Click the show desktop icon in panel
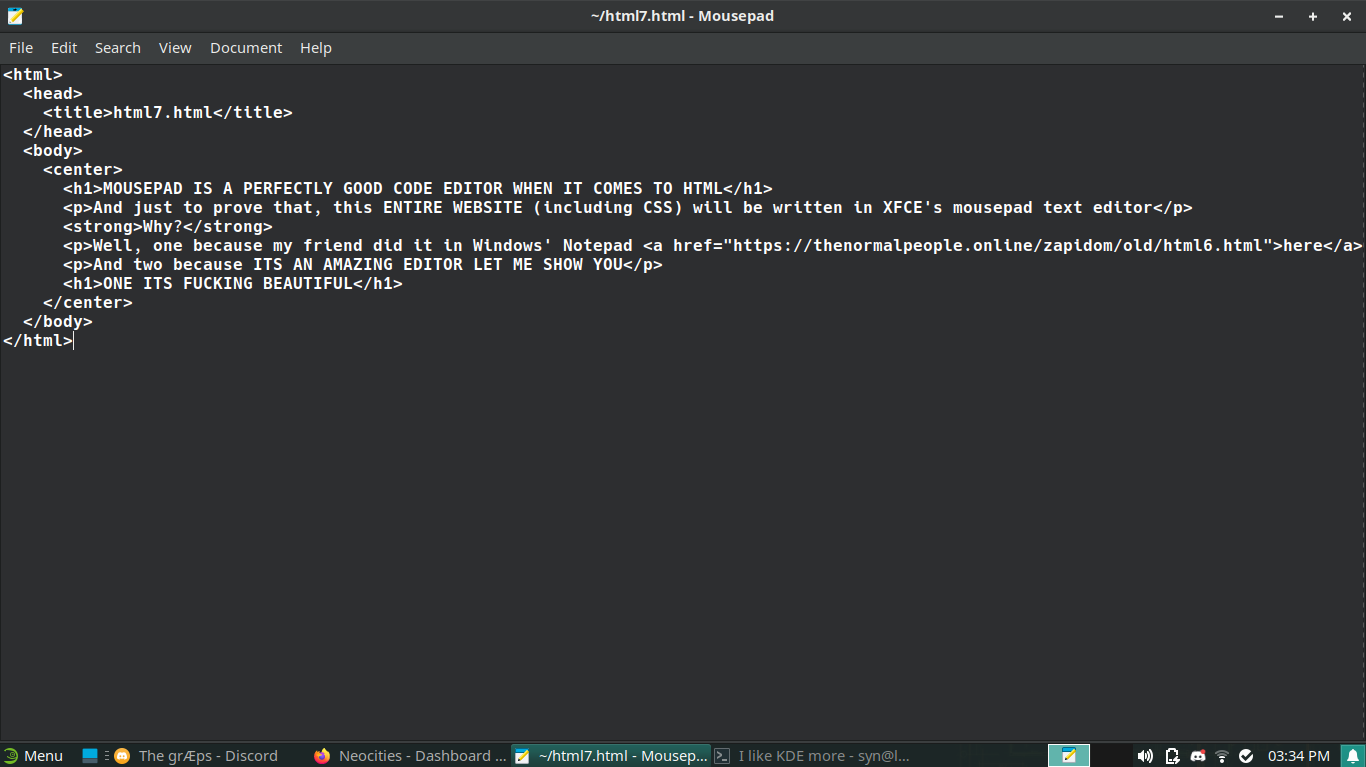This screenshot has width=1366, height=767. pos(90,756)
